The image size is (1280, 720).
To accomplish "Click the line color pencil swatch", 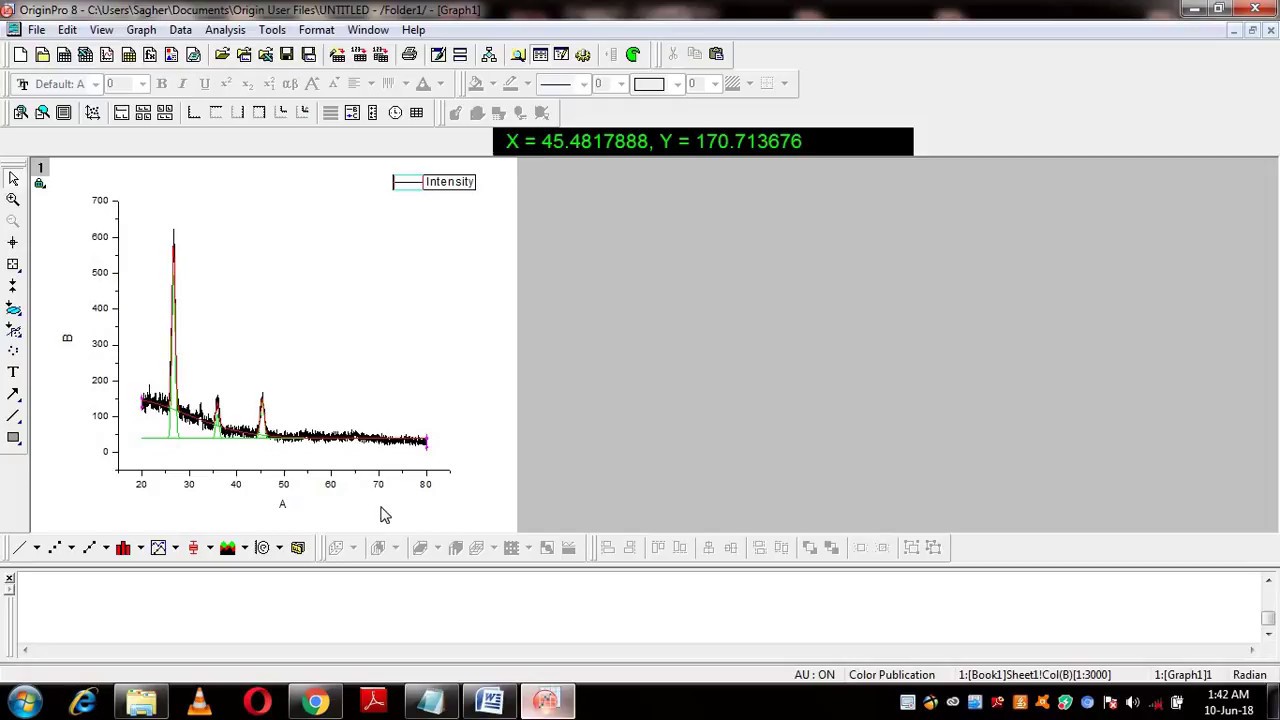I will [510, 84].
